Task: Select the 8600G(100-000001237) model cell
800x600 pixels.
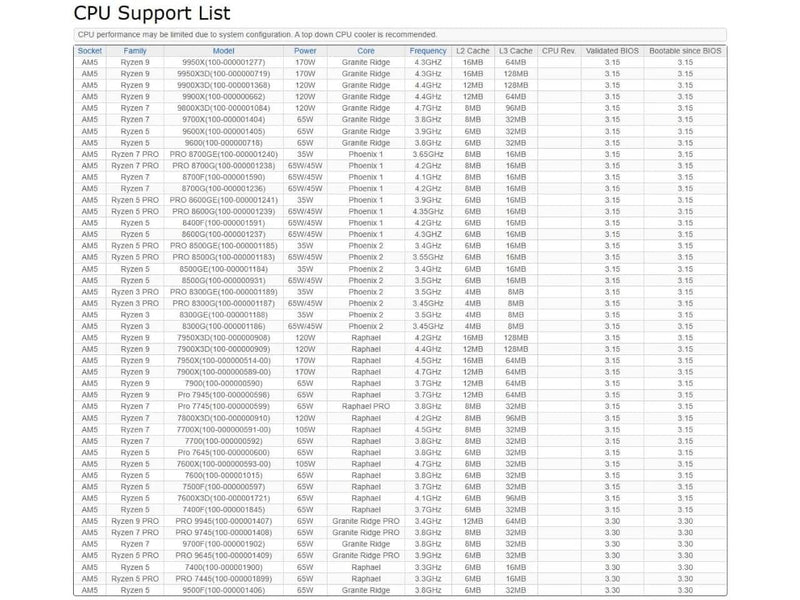Action: click(x=223, y=234)
